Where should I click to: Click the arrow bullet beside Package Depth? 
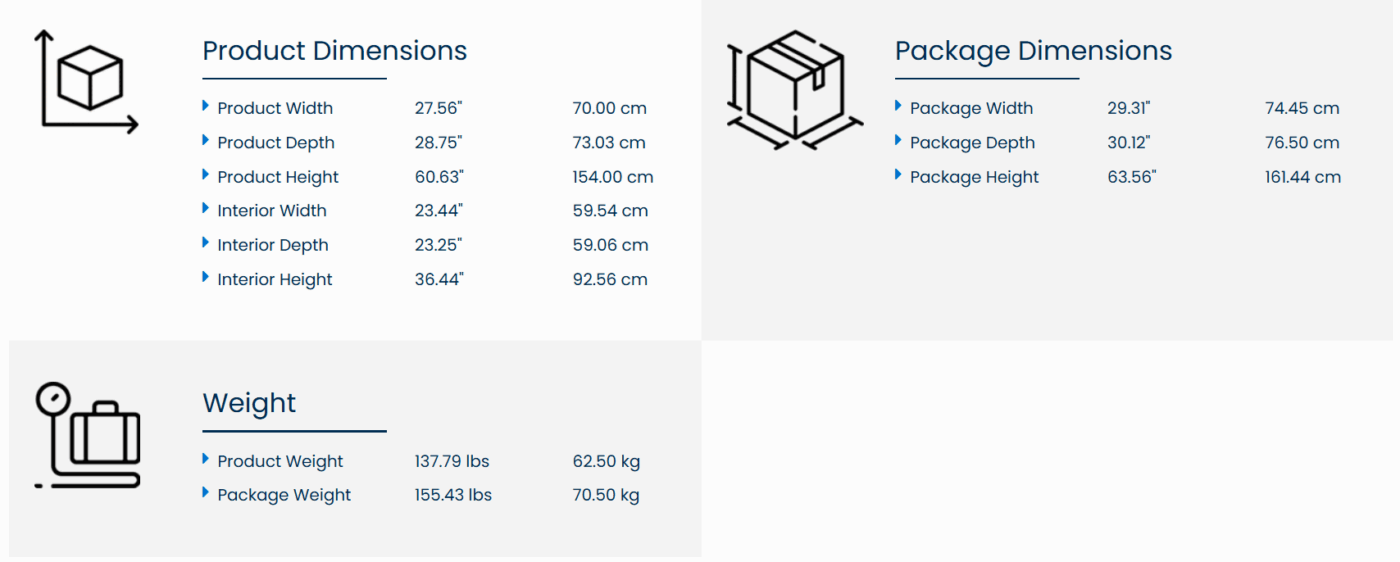pyautogui.click(x=899, y=141)
